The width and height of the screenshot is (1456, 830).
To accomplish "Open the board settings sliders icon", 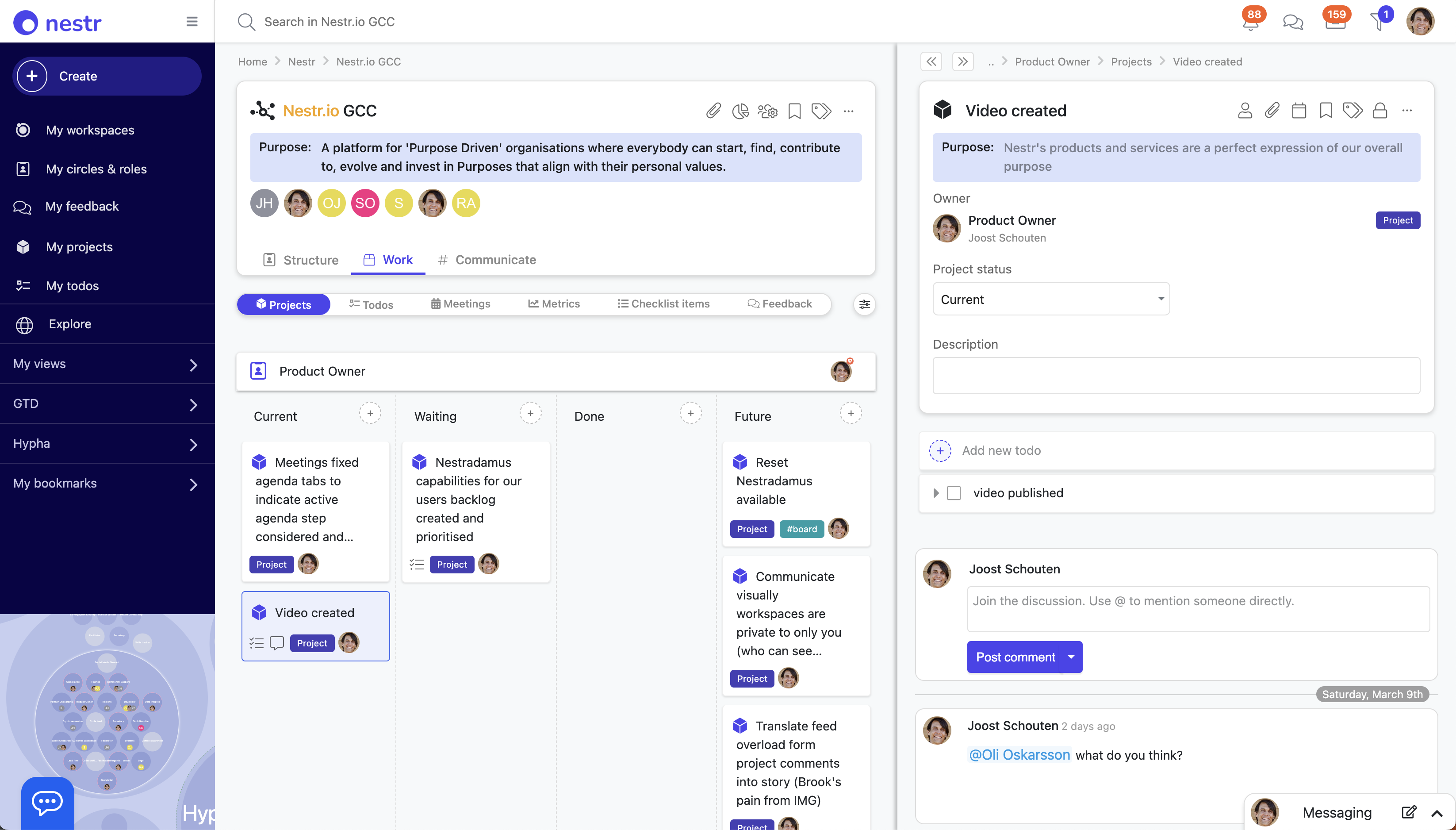I will [x=865, y=304].
